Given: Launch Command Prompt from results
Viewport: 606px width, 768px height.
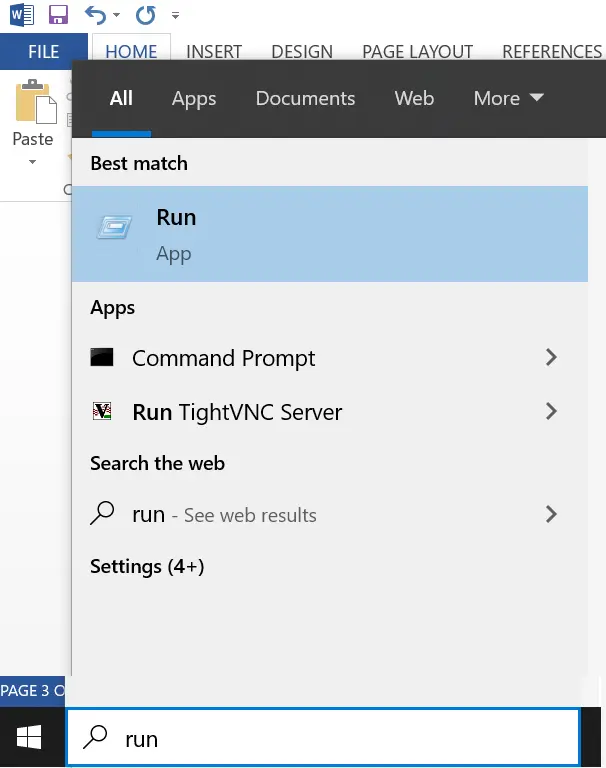Looking at the screenshot, I should click(223, 358).
